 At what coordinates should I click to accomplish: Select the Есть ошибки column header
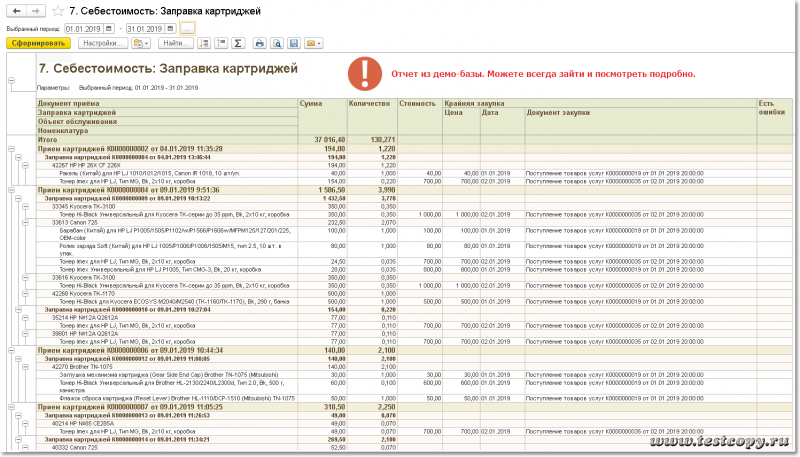coord(774,117)
